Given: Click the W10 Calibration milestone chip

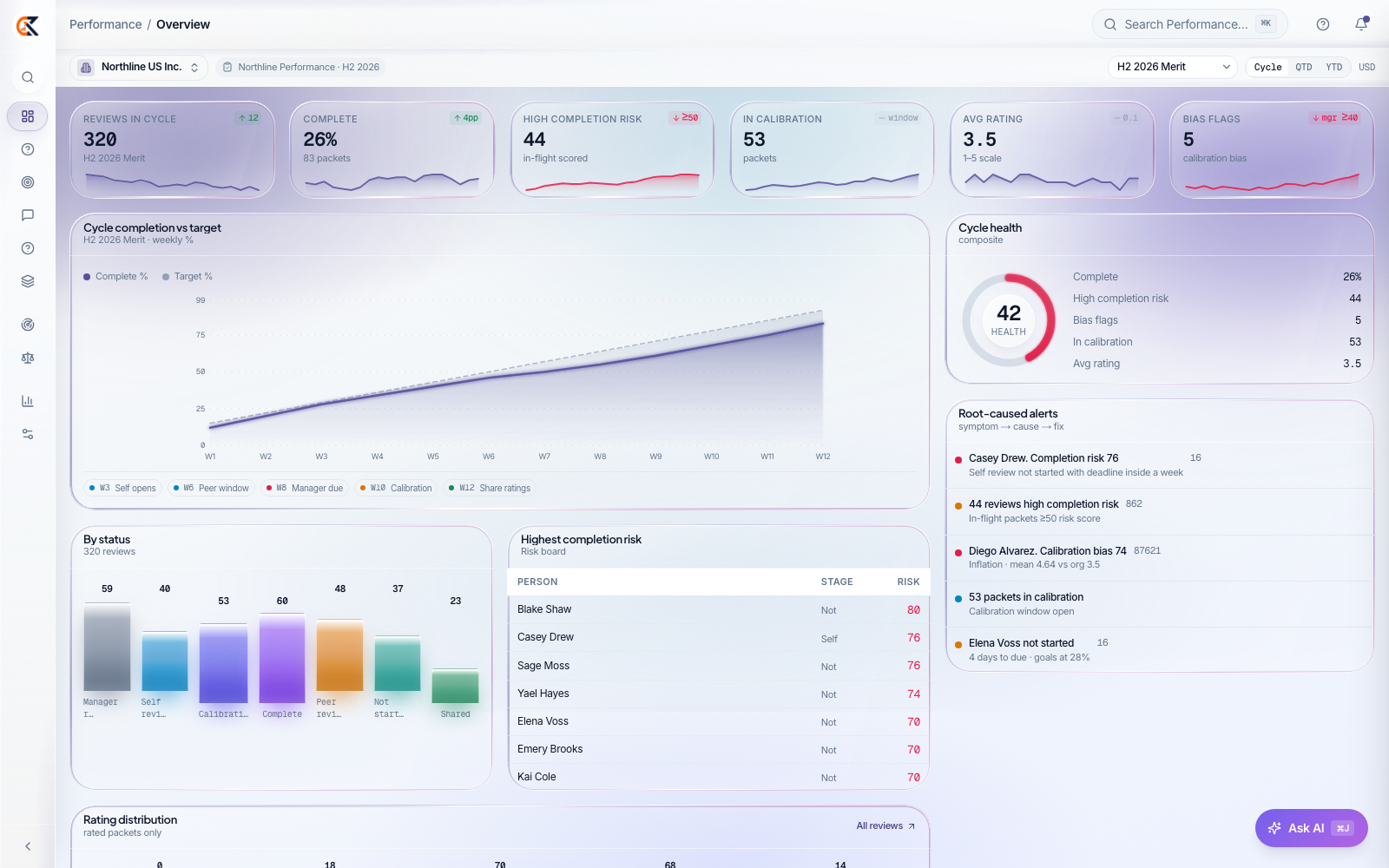Looking at the screenshot, I should point(396,488).
